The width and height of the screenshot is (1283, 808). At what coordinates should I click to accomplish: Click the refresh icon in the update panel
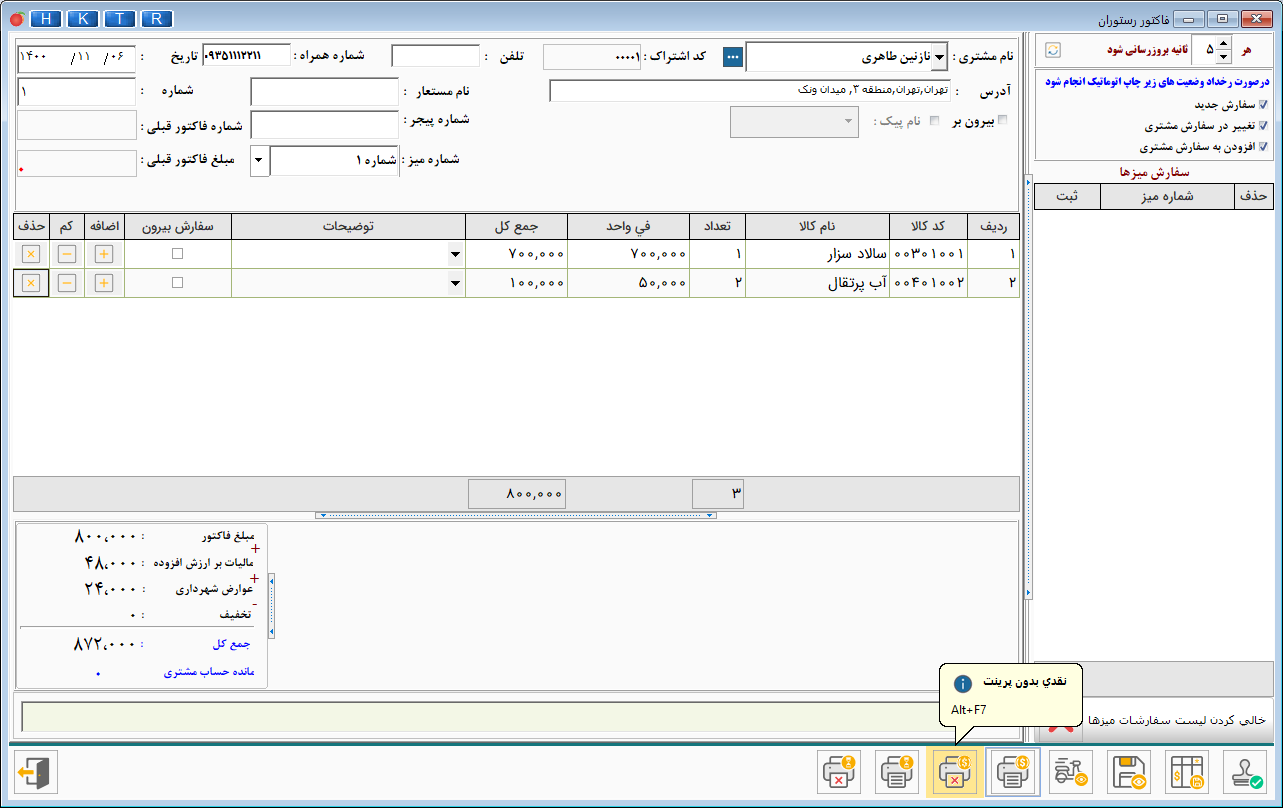point(1053,49)
